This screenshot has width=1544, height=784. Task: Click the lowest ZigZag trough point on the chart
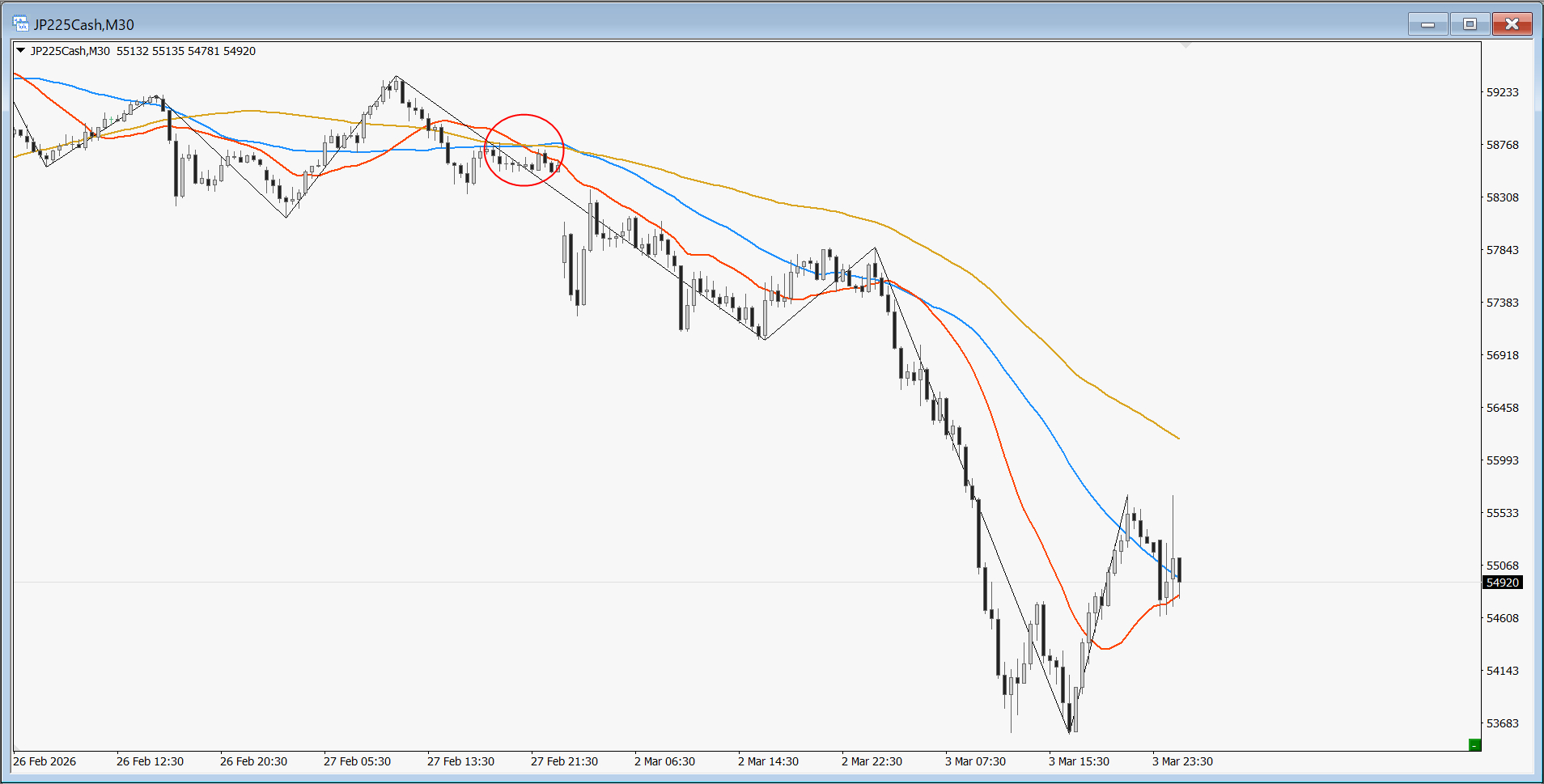pyautogui.click(x=1070, y=732)
